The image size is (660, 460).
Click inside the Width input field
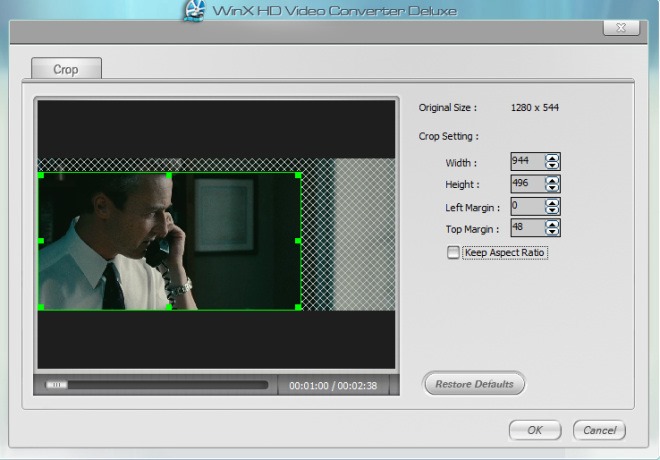pos(528,161)
